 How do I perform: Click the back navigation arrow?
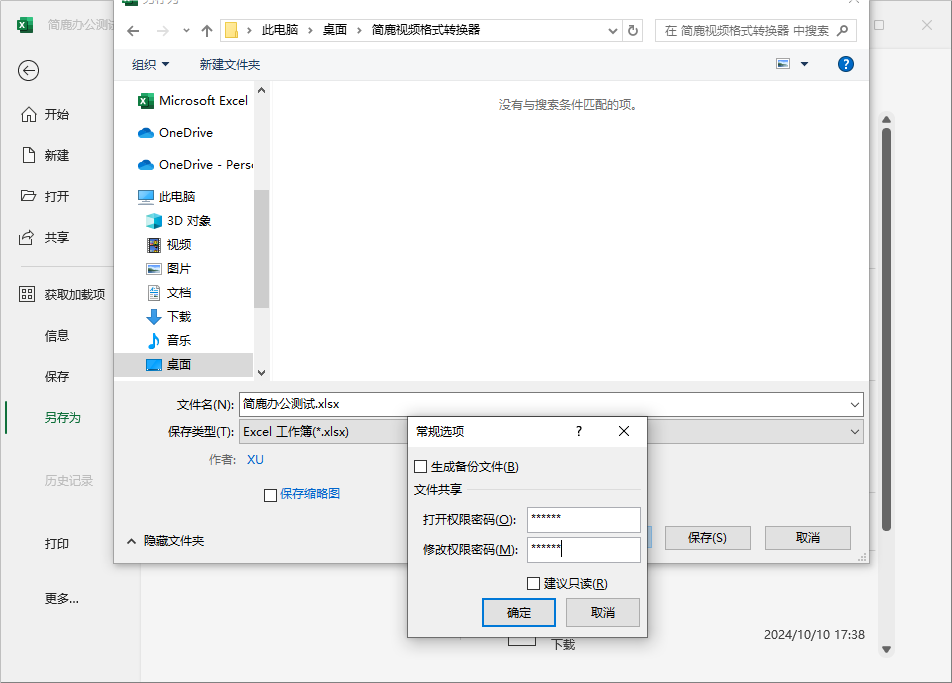[131, 30]
